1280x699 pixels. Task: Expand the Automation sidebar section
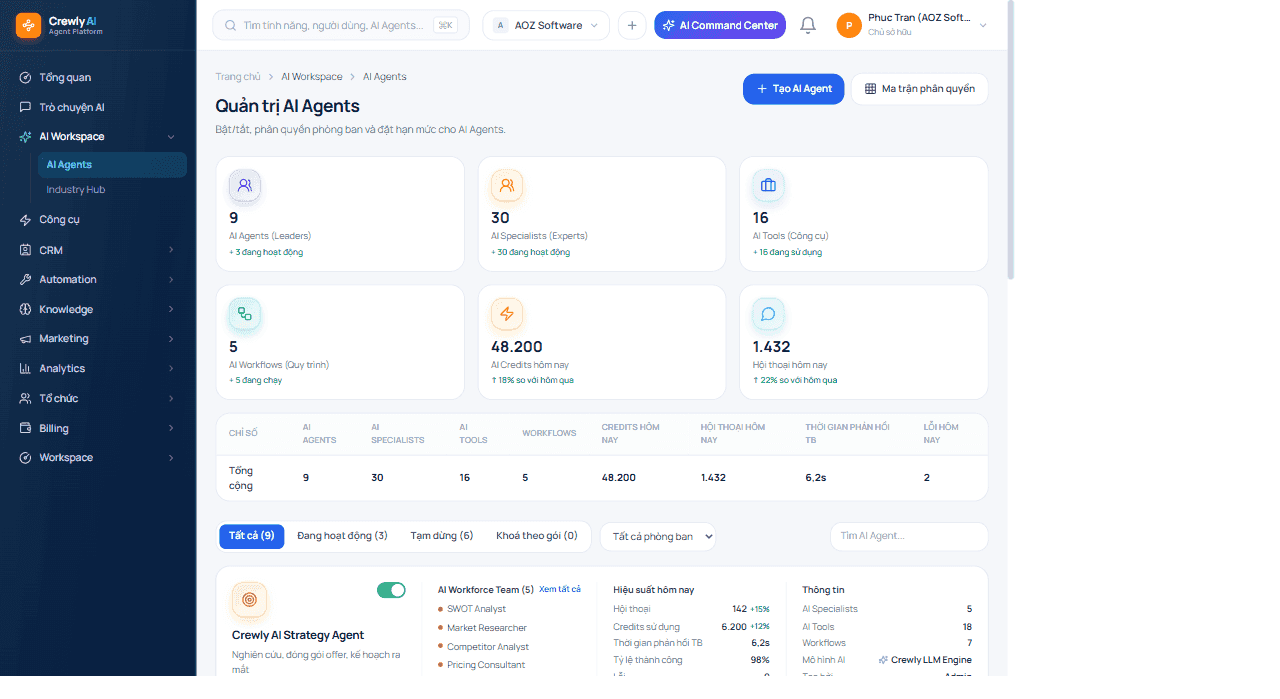pyautogui.click(x=171, y=280)
